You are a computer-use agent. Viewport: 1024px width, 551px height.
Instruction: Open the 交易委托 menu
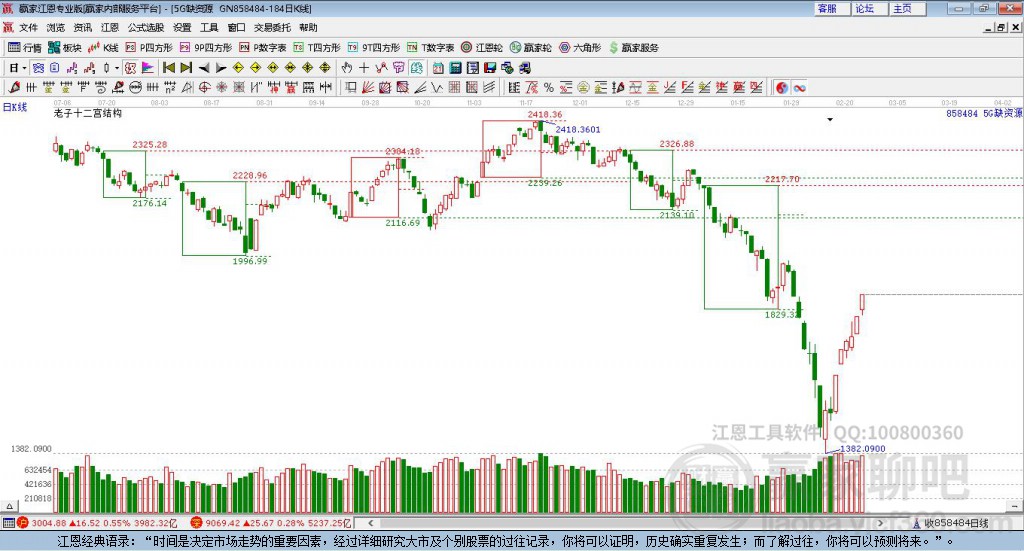point(272,27)
